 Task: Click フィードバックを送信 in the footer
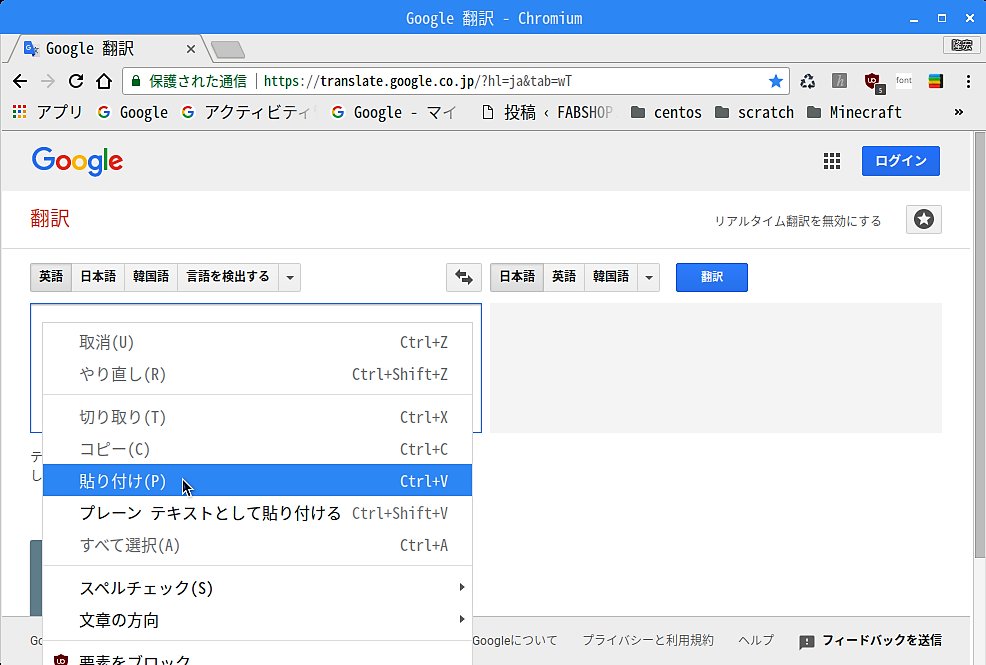click(882, 640)
